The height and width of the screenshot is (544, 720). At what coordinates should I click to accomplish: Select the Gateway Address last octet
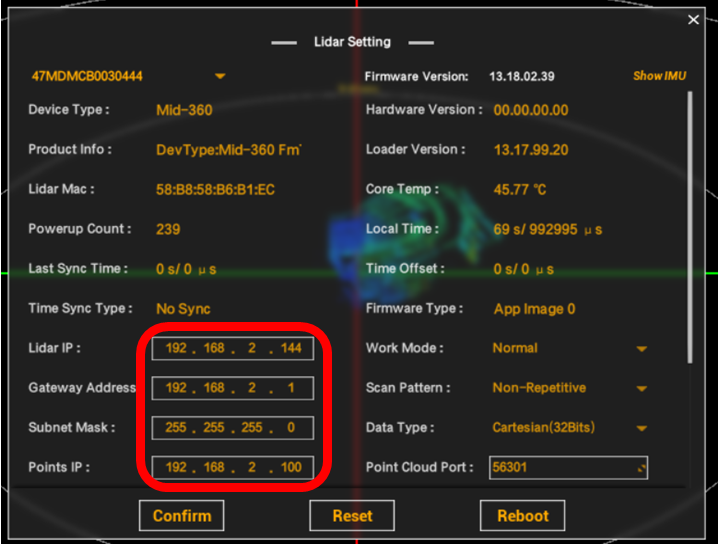coord(291,388)
